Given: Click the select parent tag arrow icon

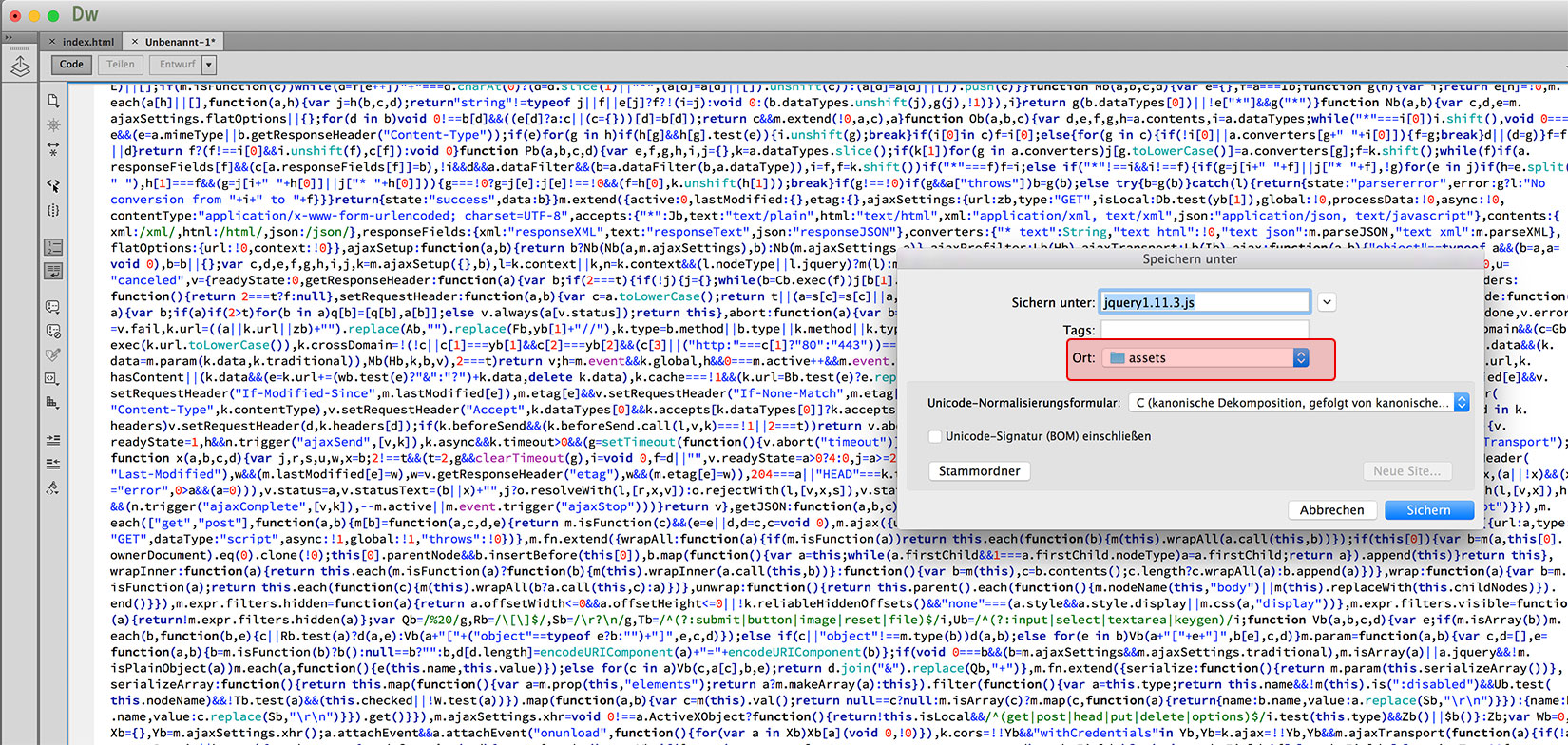Looking at the screenshot, I should pyautogui.click(x=53, y=185).
